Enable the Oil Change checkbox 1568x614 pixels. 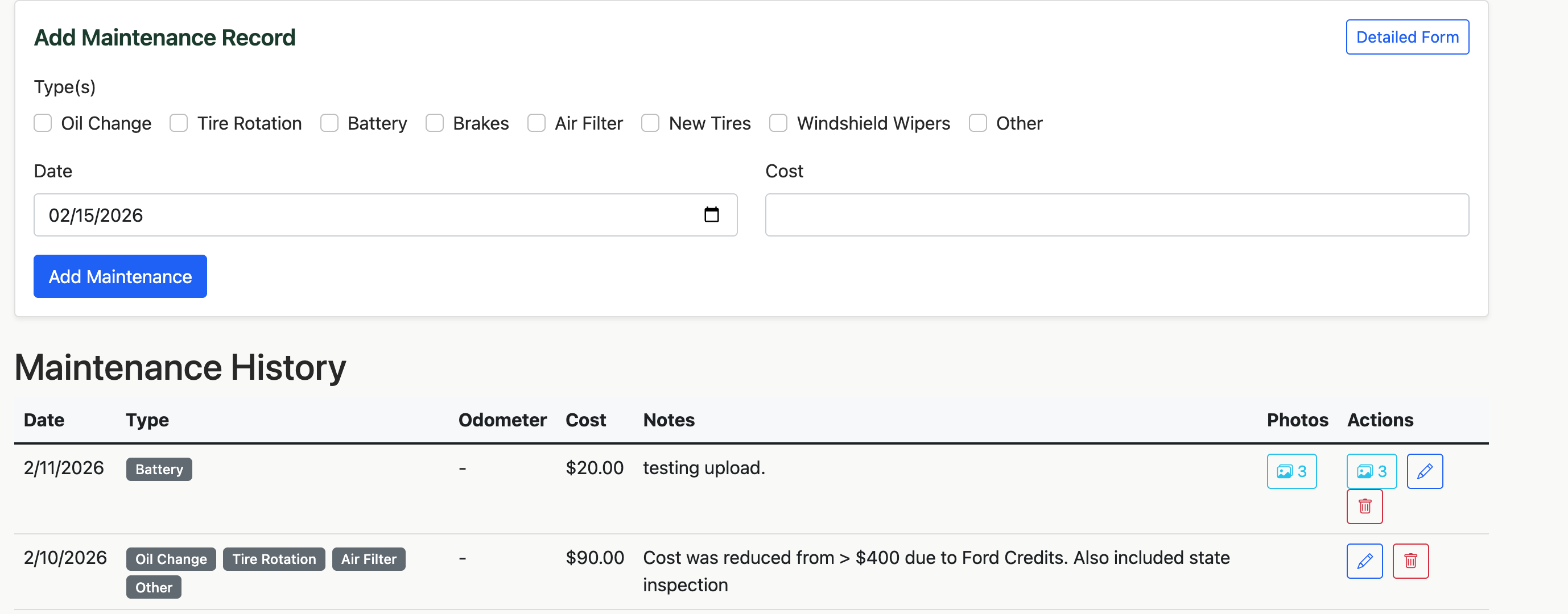[x=43, y=123]
